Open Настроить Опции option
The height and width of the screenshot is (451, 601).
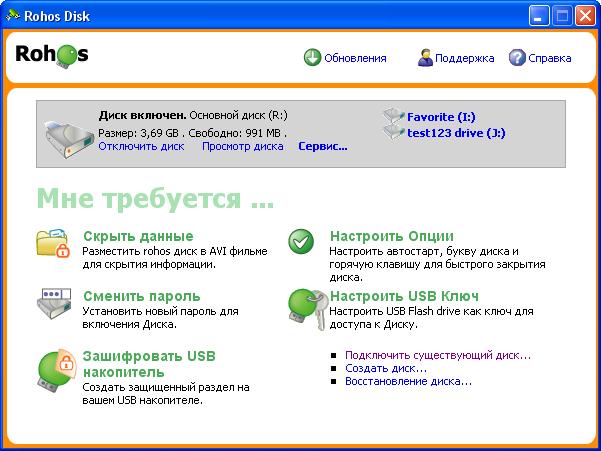[392, 236]
